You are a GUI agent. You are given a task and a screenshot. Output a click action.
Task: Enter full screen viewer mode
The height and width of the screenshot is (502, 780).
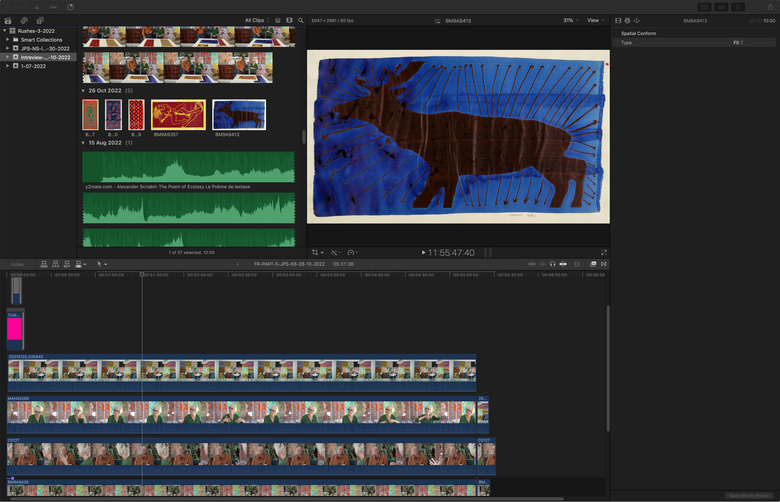click(x=604, y=252)
